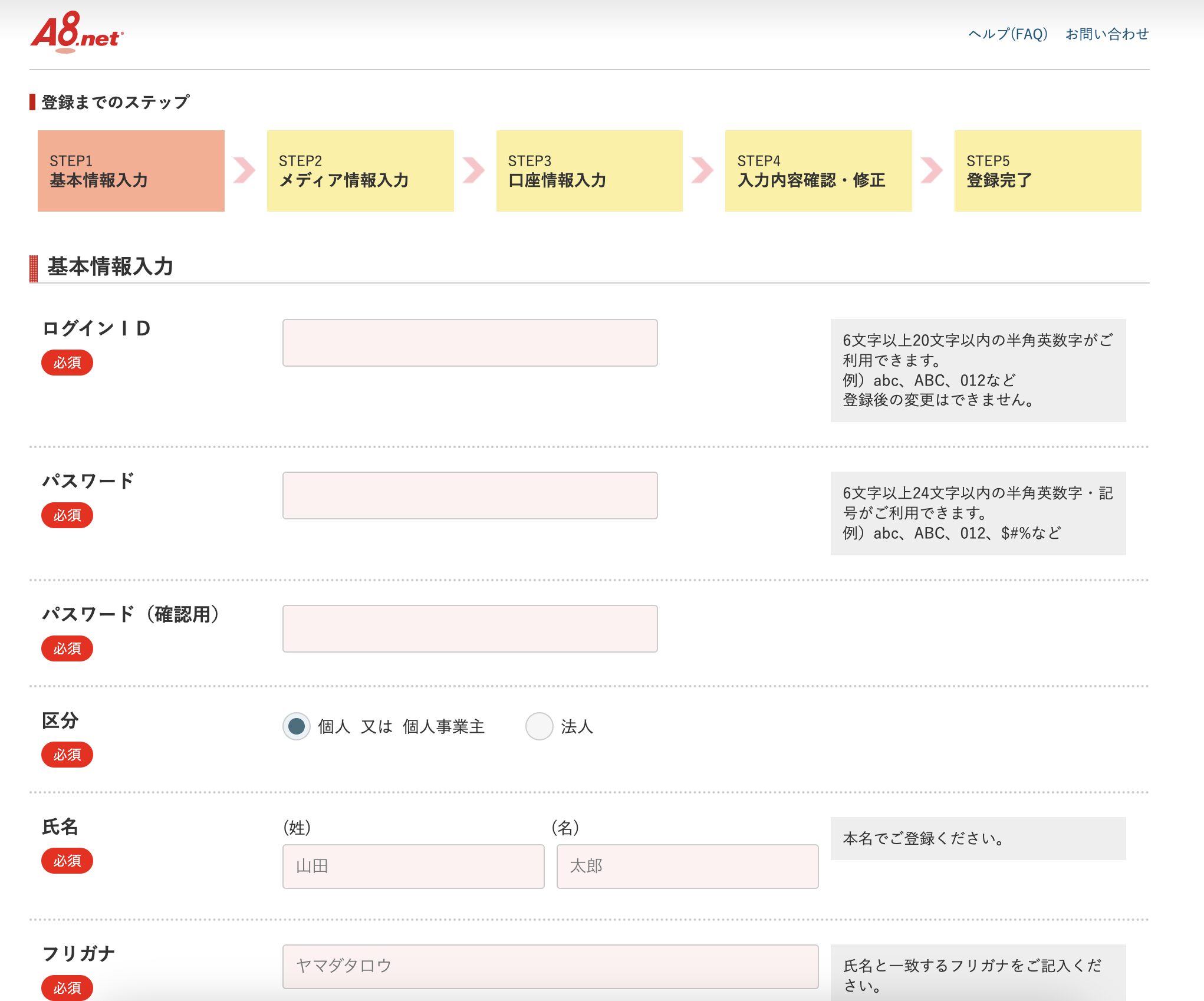
Task: Focus the パスワード input field
Action: point(470,495)
